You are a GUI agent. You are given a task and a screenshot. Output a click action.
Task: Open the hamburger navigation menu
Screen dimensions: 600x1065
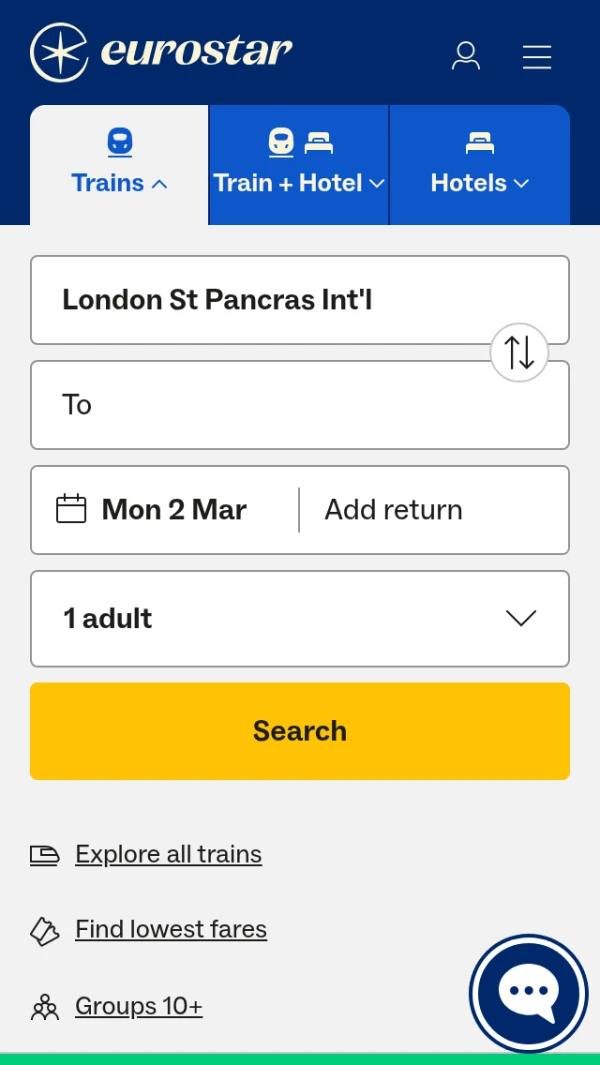pyautogui.click(x=537, y=57)
